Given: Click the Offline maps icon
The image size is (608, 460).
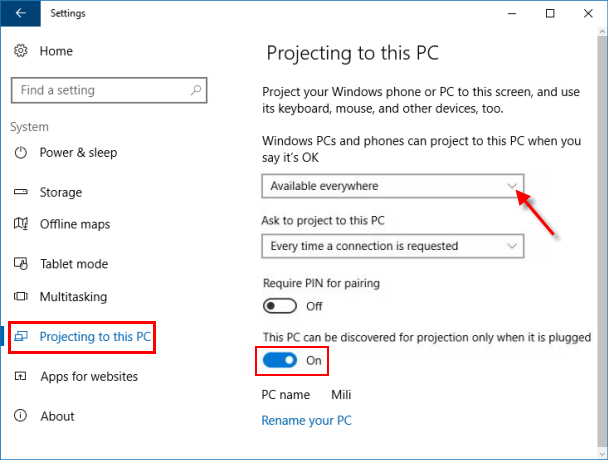Looking at the screenshot, I should pyautogui.click(x=22, y=225).
